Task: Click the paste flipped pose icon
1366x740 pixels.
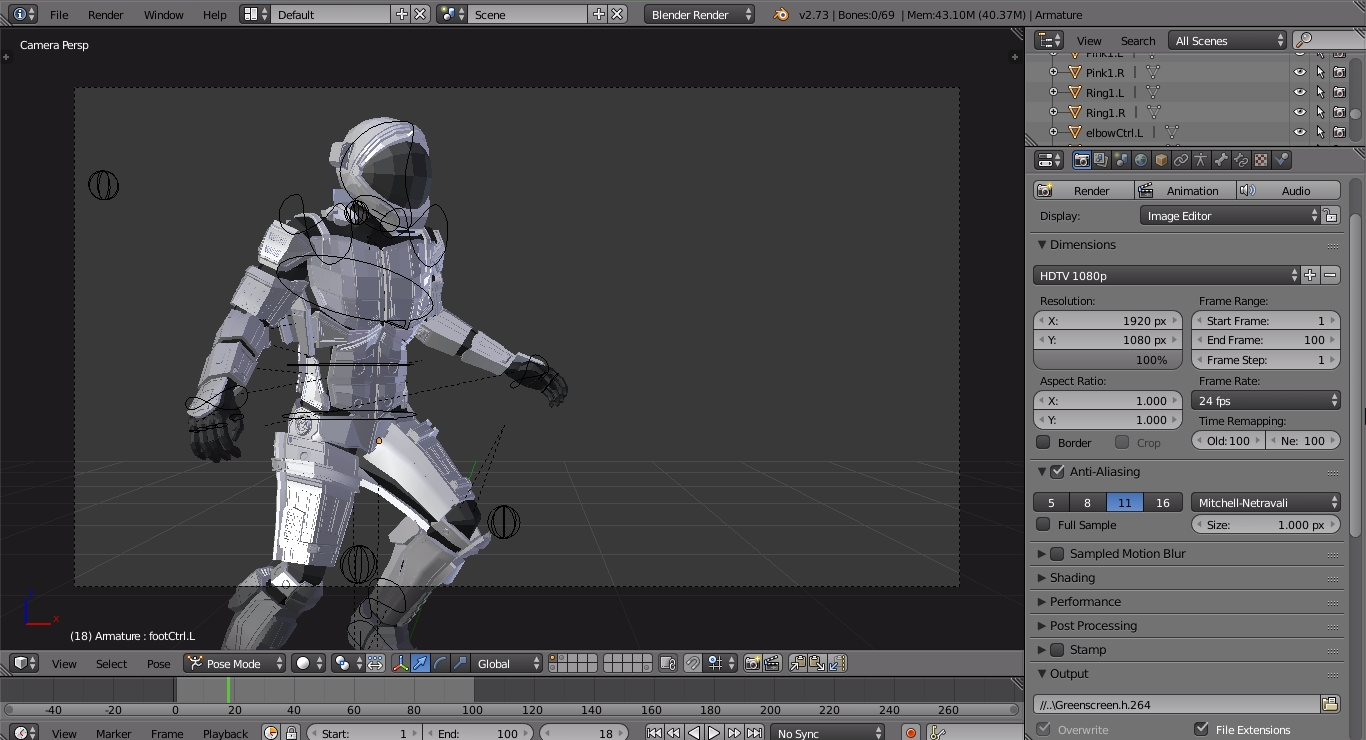Action: pos(837,663)
